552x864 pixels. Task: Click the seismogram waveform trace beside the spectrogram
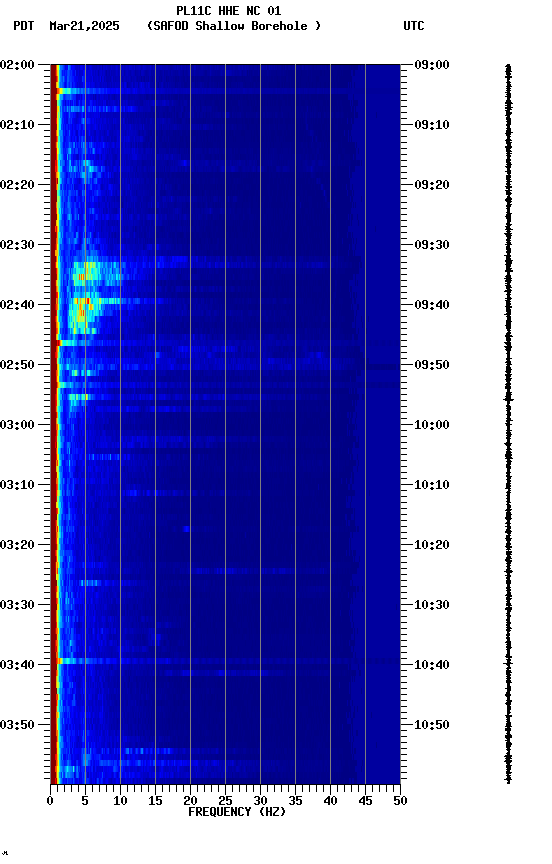[x=508, y=424]
